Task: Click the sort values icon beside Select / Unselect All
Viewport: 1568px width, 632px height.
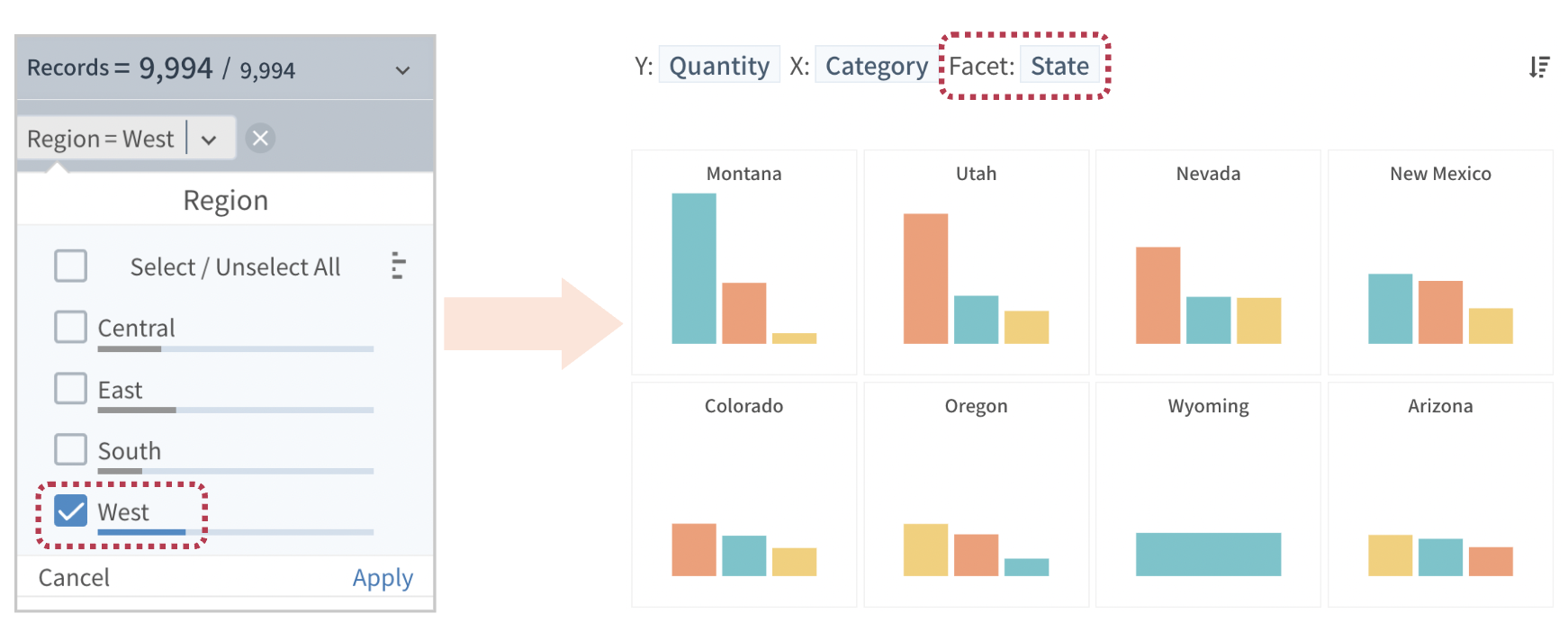Action: tap(398, 266)
